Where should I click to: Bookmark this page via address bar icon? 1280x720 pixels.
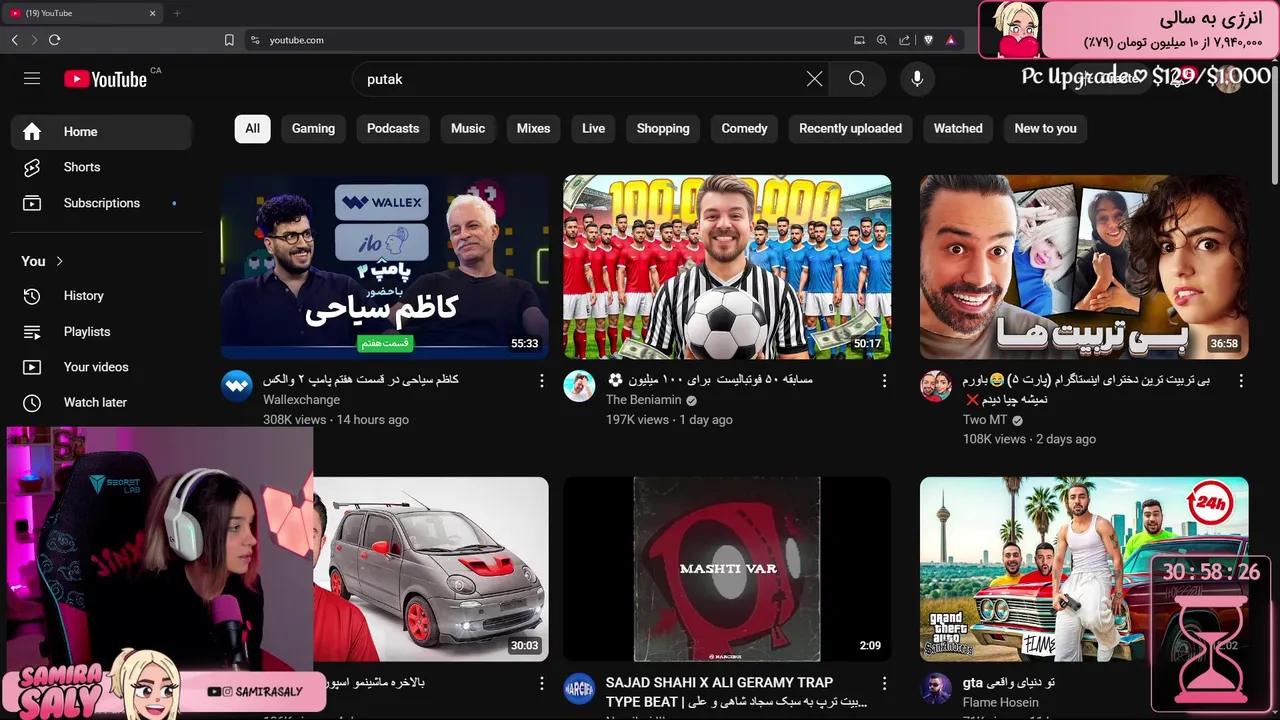click(229, 40)
